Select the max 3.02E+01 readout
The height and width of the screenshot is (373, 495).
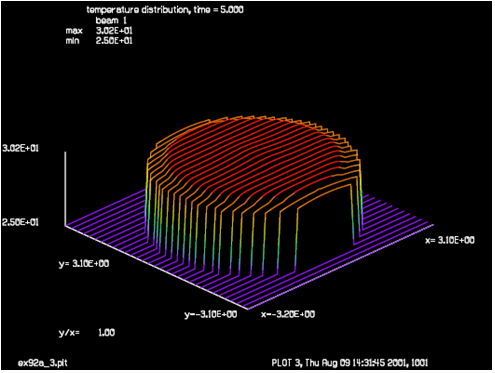[x=99, y=31]
